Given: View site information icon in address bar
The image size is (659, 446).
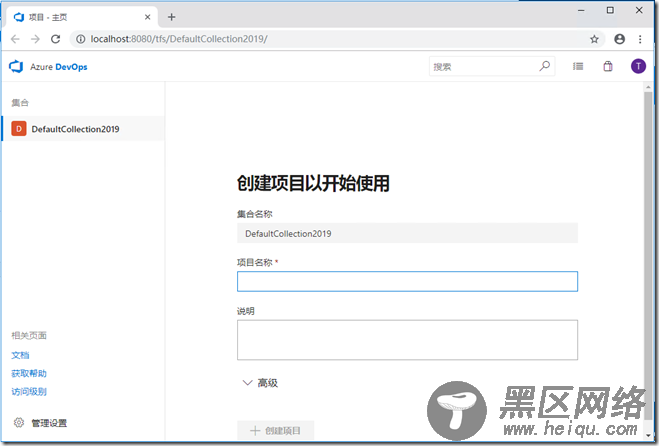Looking at the screenshot, I should pyautogui.click(x=80, y=39).
